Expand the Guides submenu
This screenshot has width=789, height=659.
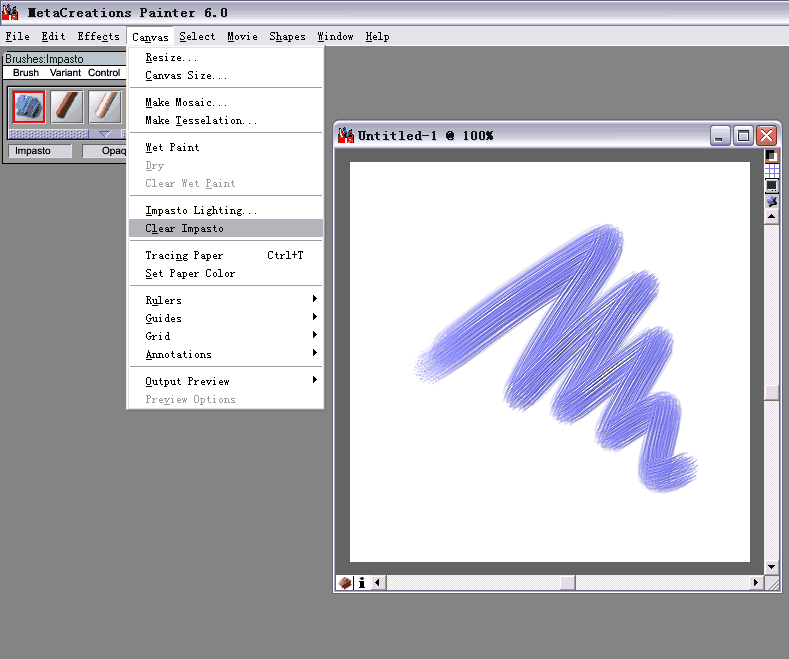click(x=225, y=318)
